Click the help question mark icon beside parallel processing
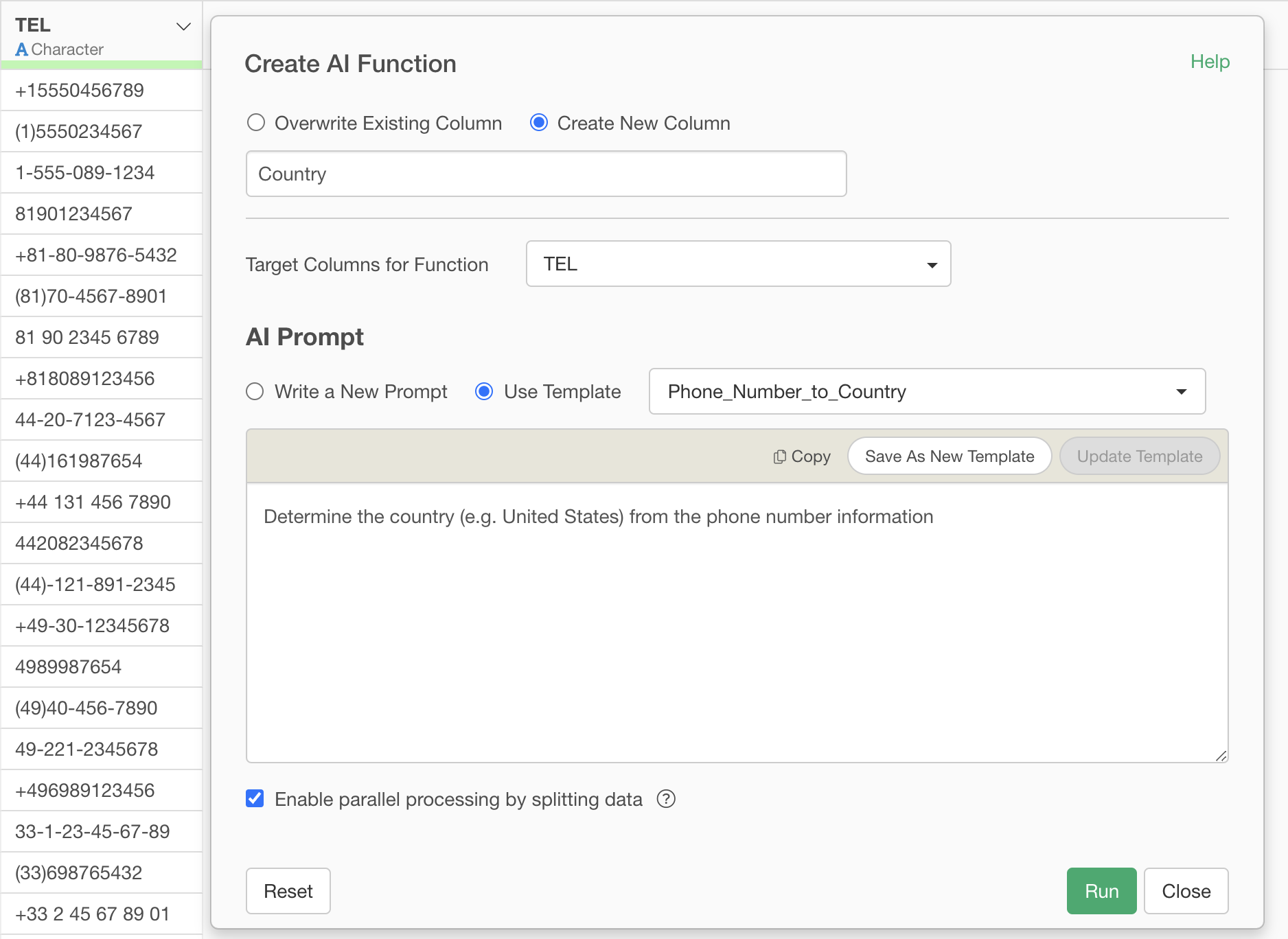 tap(666, 799)
